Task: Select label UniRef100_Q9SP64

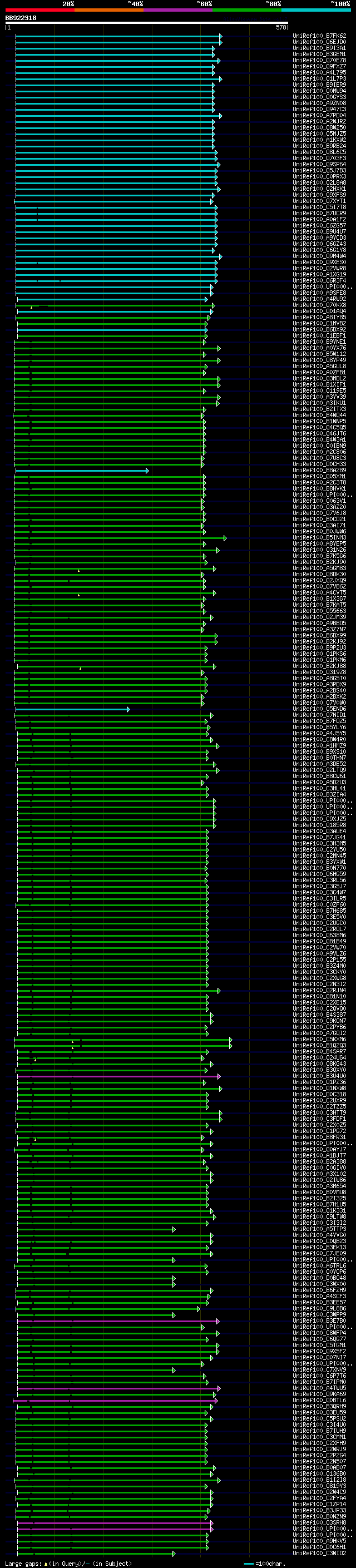Action: [319, 164]
